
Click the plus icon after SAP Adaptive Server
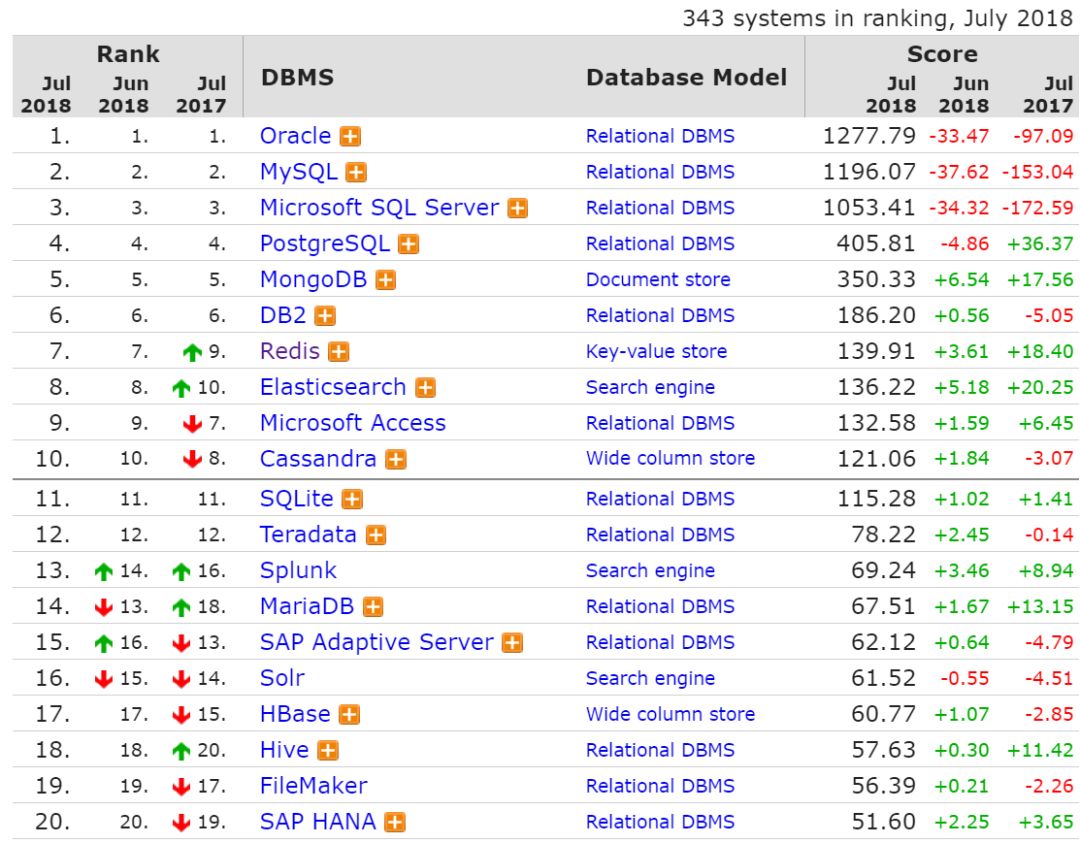pos(512,643)
